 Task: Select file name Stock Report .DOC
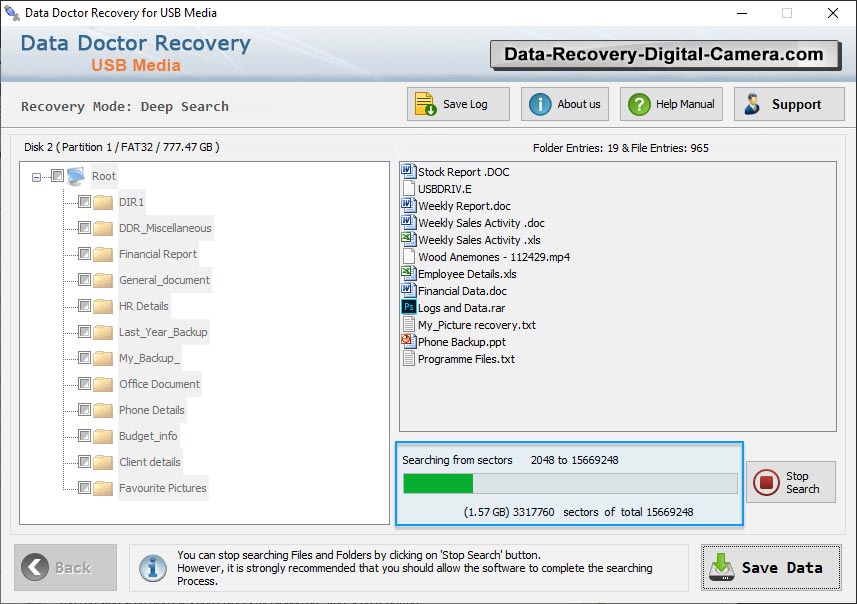(463, 172)
